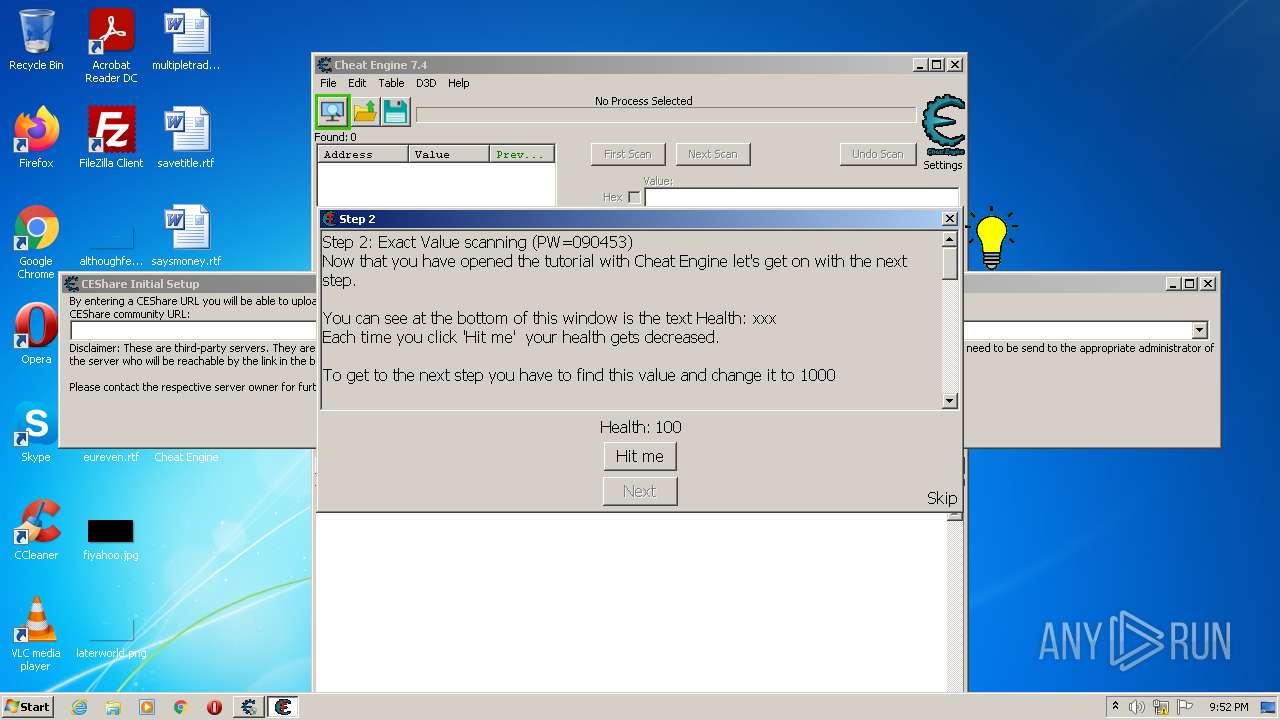Viewport: 1280px width, 720px height.
Task: Open the Edit menu
Action: 357,83
